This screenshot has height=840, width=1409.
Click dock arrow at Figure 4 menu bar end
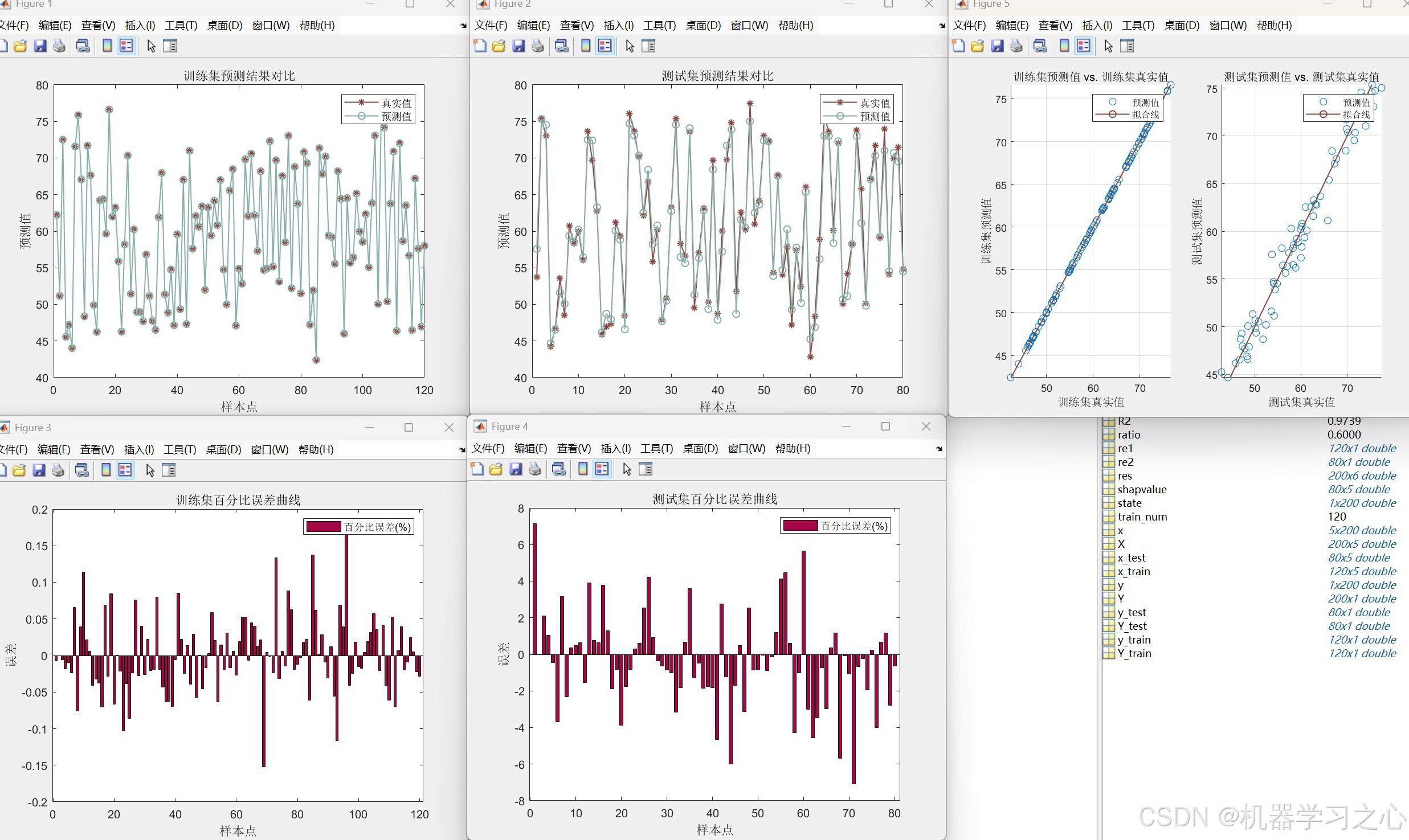click(x=938, y=449)
